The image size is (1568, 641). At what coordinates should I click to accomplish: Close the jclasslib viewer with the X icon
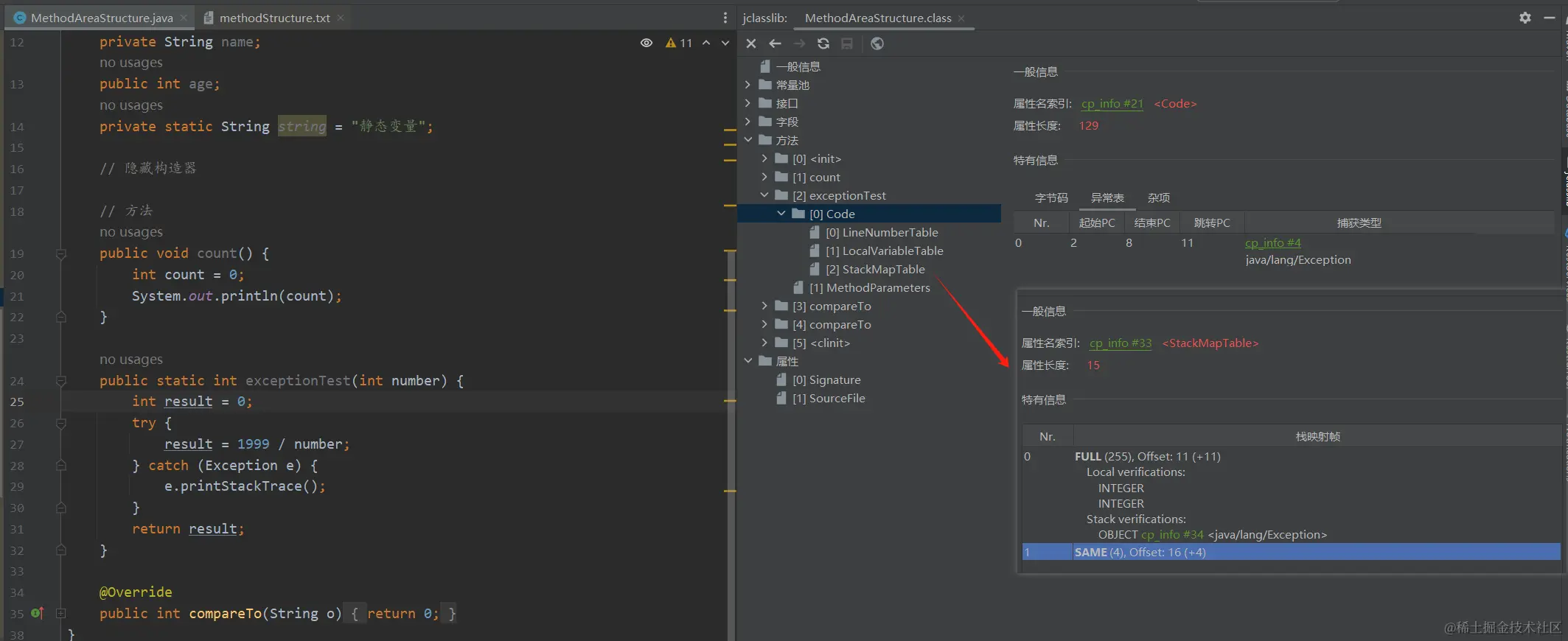(x=751, y=43)
